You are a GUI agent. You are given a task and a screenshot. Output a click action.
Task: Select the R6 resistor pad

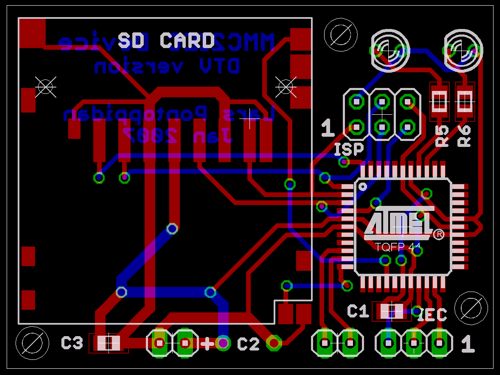click(x=465, y=102)
